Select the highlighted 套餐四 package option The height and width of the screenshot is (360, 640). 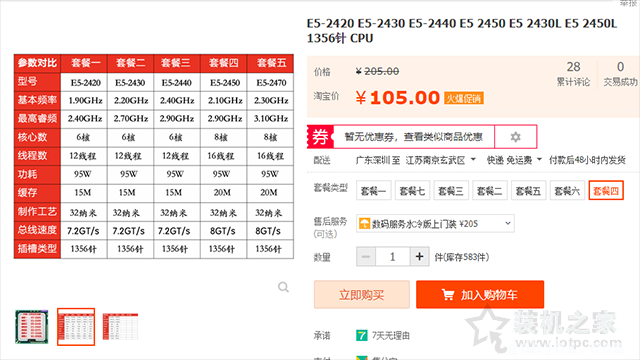click(606, 191)
